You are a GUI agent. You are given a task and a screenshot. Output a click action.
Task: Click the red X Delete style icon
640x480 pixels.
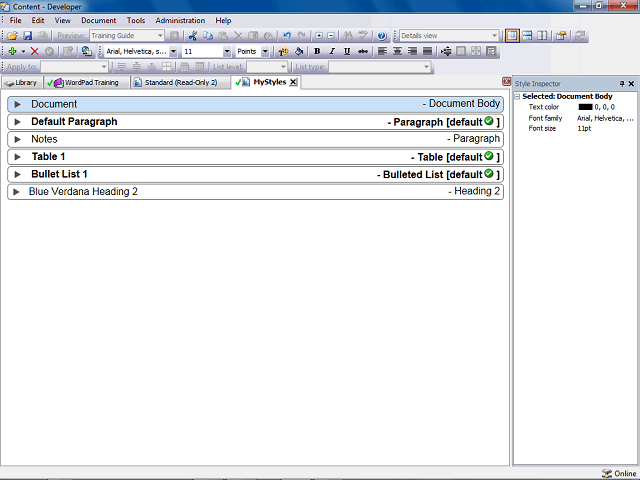click(35, 51)
